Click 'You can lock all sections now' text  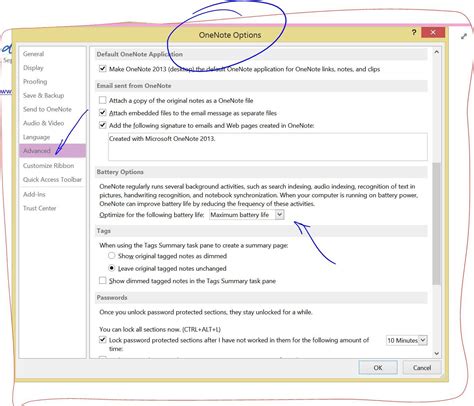[x=160, y=329]
